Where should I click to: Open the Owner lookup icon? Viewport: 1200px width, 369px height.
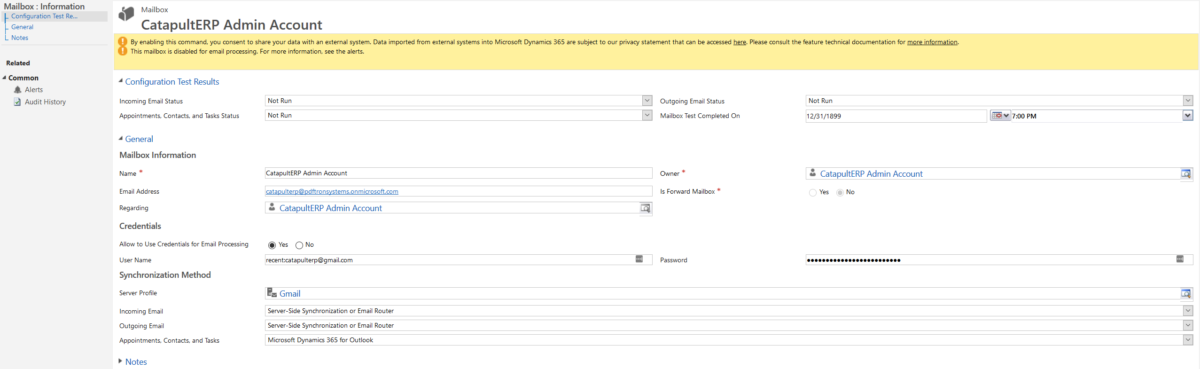pyautogui.click(x=1186, y=174)
